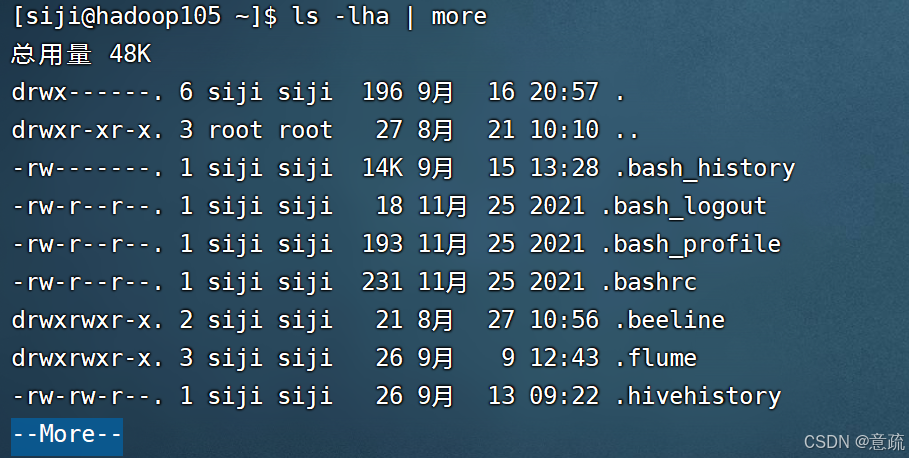Viewport: 909px width, 458px height.
Task: Click the command text ls -lha
Action: click(x=341, y=16)
